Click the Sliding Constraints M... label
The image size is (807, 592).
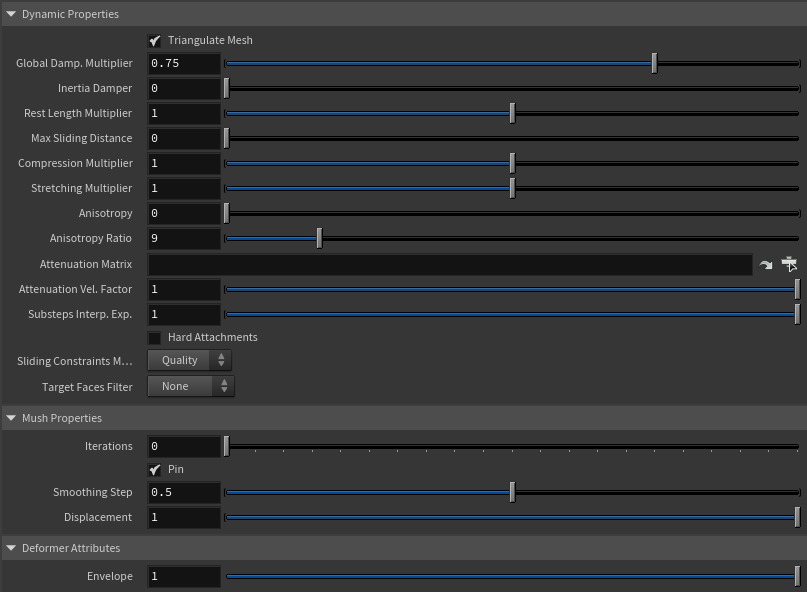75,361
